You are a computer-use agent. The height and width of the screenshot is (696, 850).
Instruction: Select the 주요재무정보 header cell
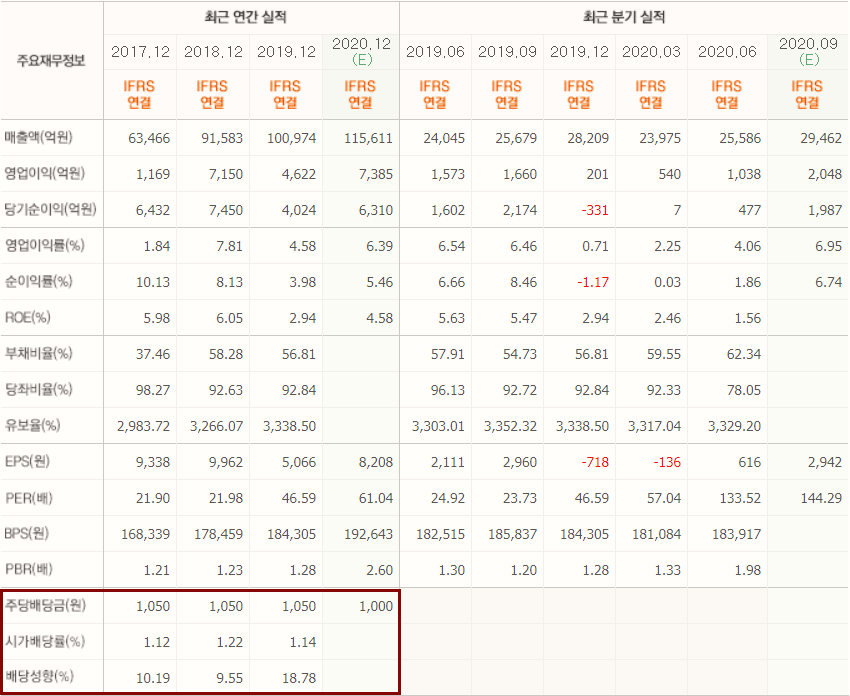[51, 60]
